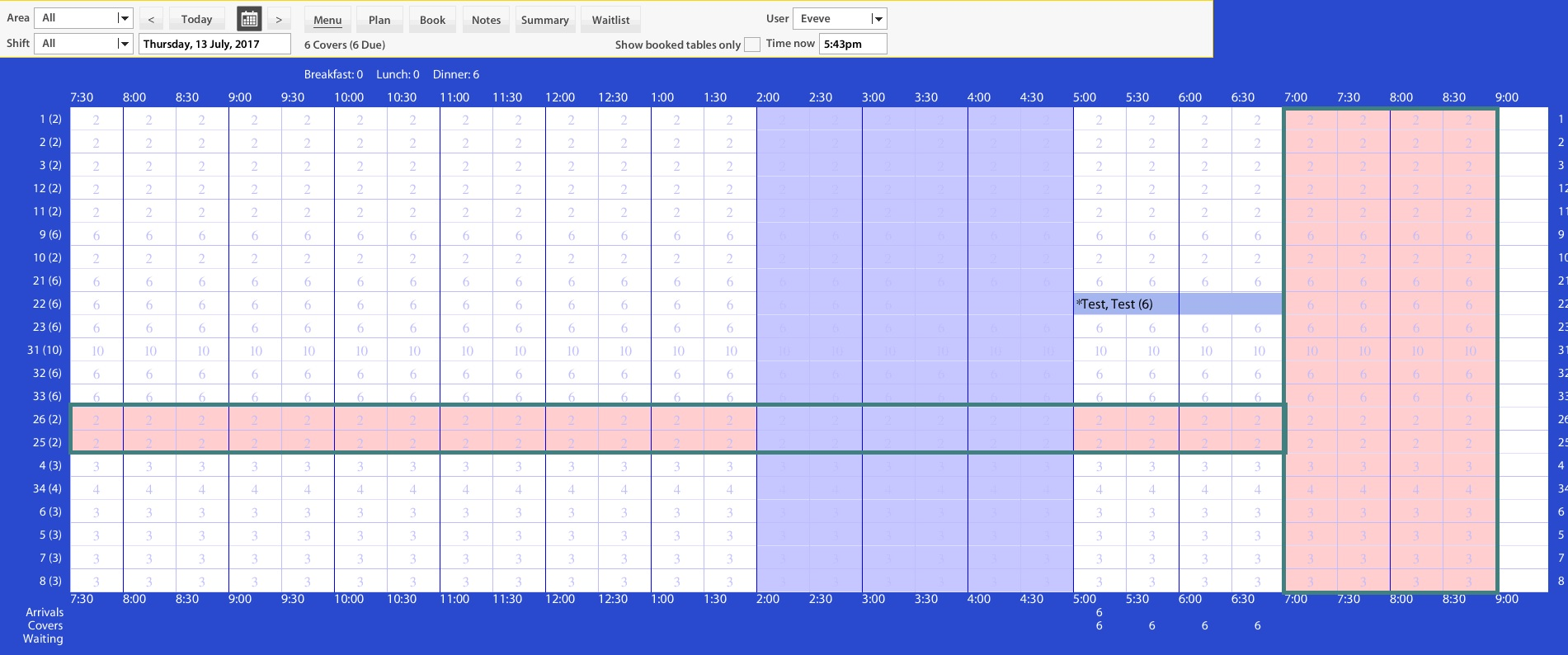1568x655 pixels.
Task: Click table 23 slot at 6:00
Action: (x=1205, y=327)
